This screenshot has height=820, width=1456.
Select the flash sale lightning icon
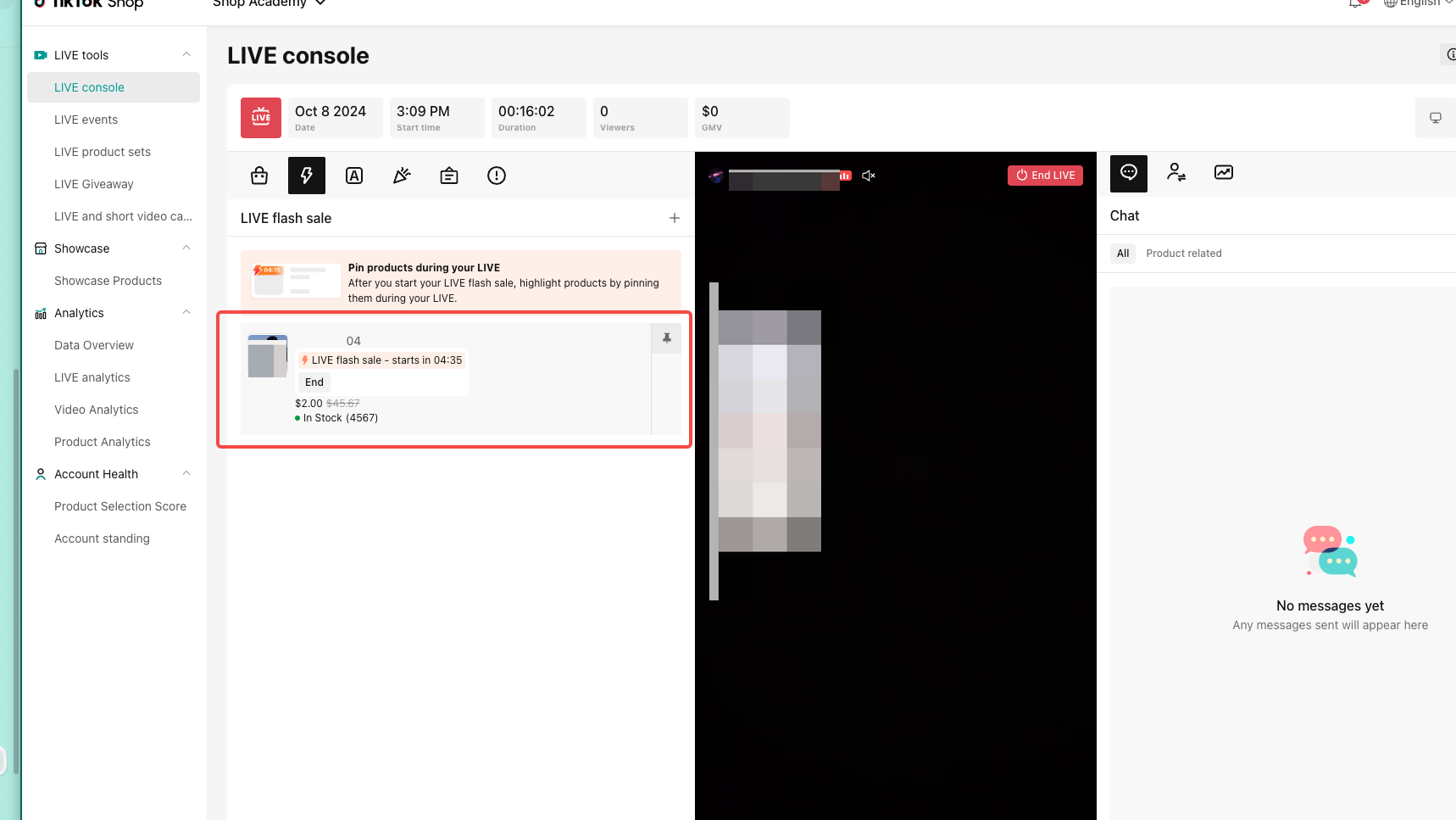(x=307, y=176)
